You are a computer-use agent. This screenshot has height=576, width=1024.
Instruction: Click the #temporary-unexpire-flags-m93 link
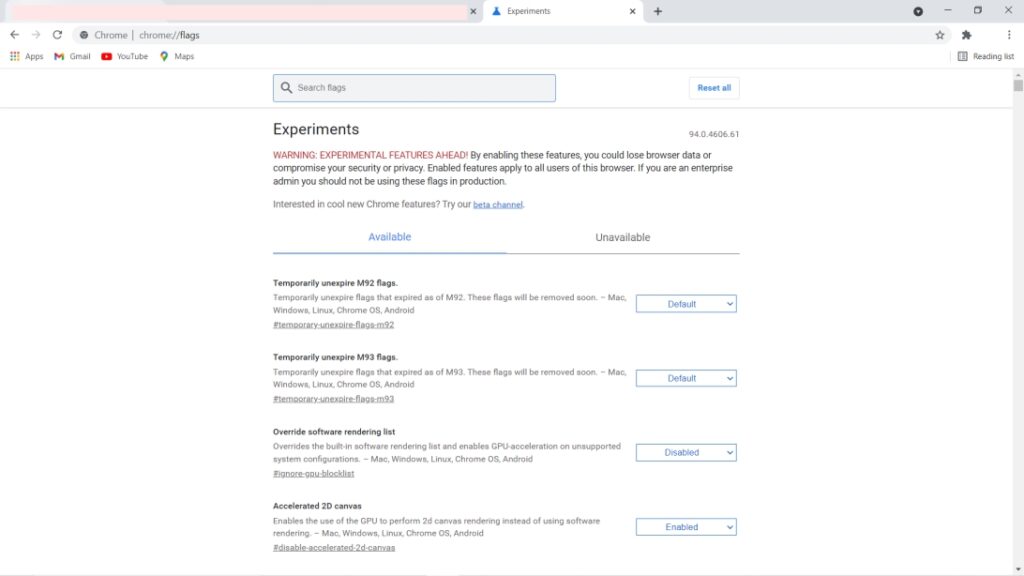(x=333, y=399)
